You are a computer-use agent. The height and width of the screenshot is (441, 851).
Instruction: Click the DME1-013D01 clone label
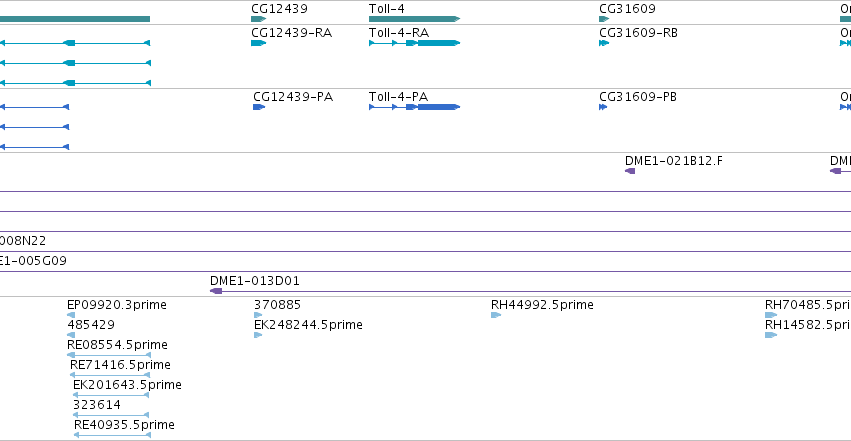click(255, 280)
